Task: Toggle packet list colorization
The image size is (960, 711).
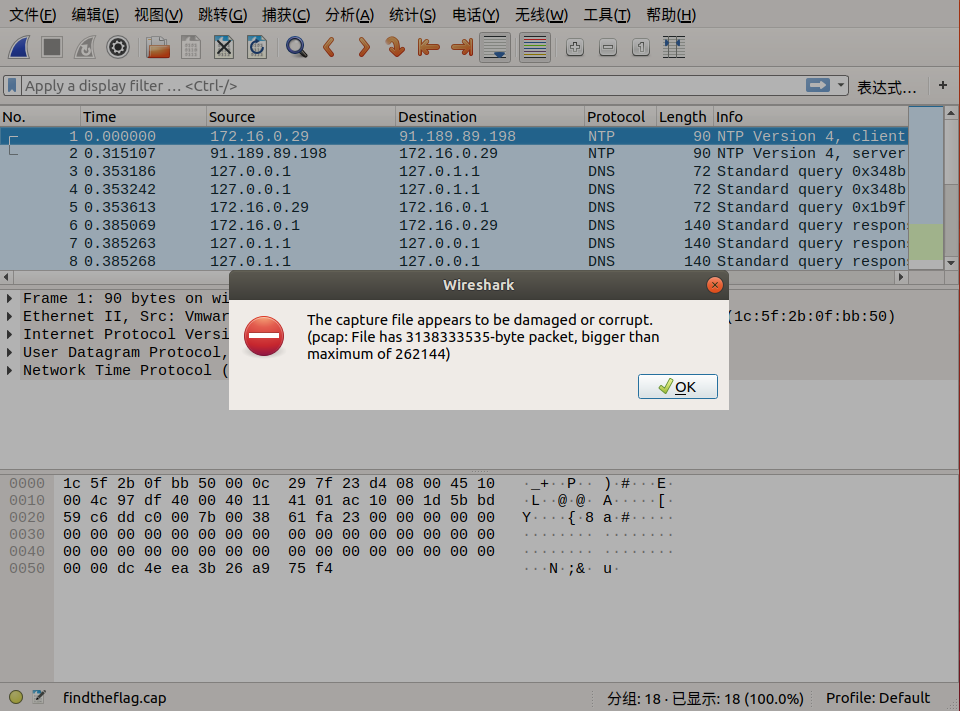Action: pyautogui.click(x=534, y=47)
